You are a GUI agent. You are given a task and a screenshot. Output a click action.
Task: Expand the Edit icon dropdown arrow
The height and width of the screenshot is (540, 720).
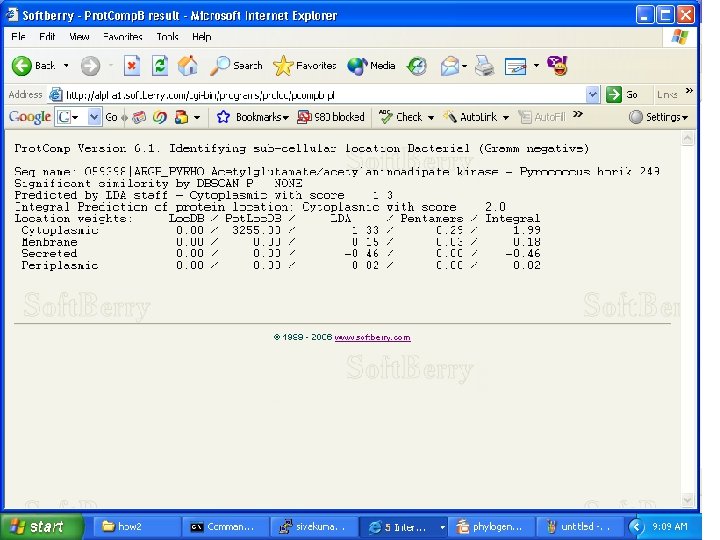[x=536, y=66]
